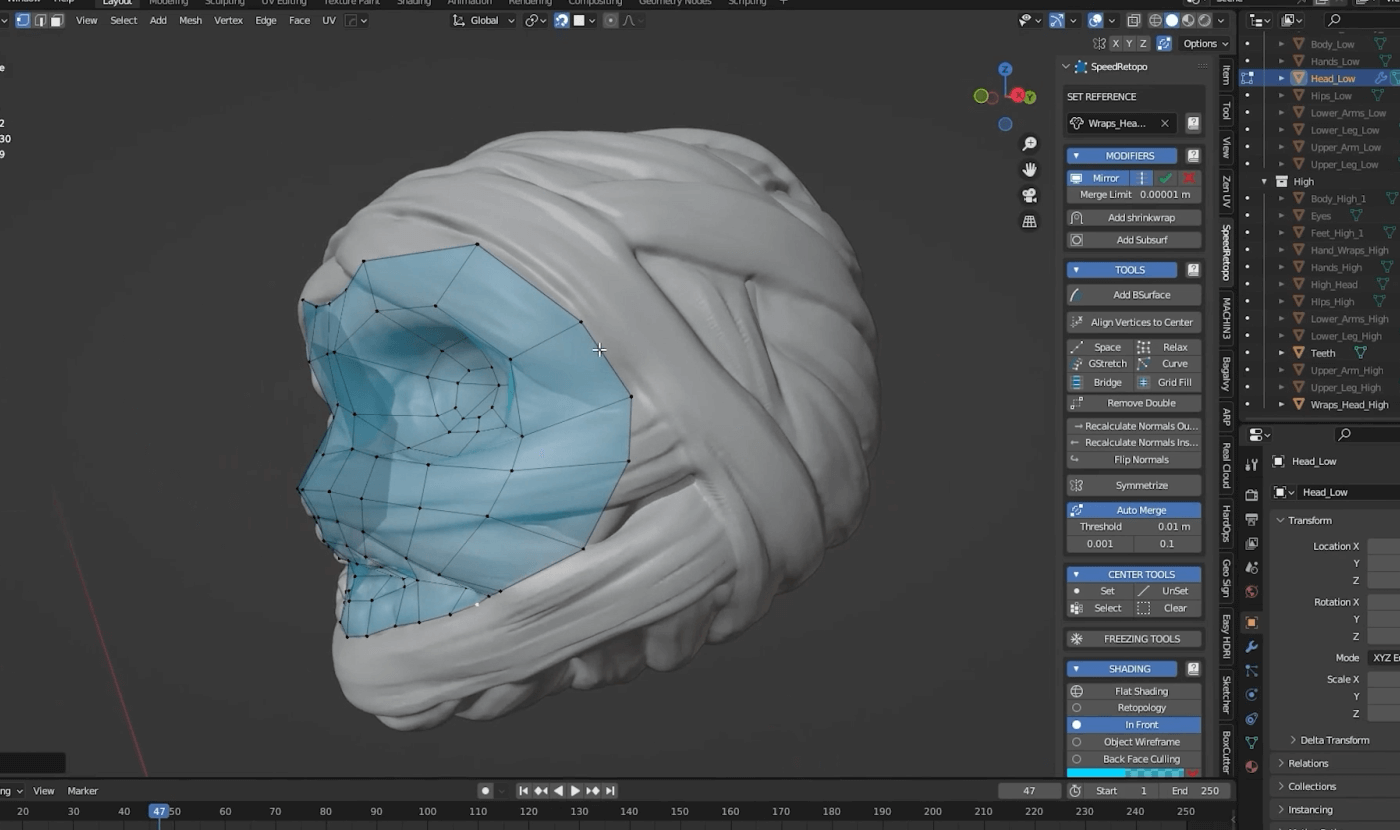Open the Rotation Mode XYZ dropdown
1400x830 pixels.
coord(1385,658)
